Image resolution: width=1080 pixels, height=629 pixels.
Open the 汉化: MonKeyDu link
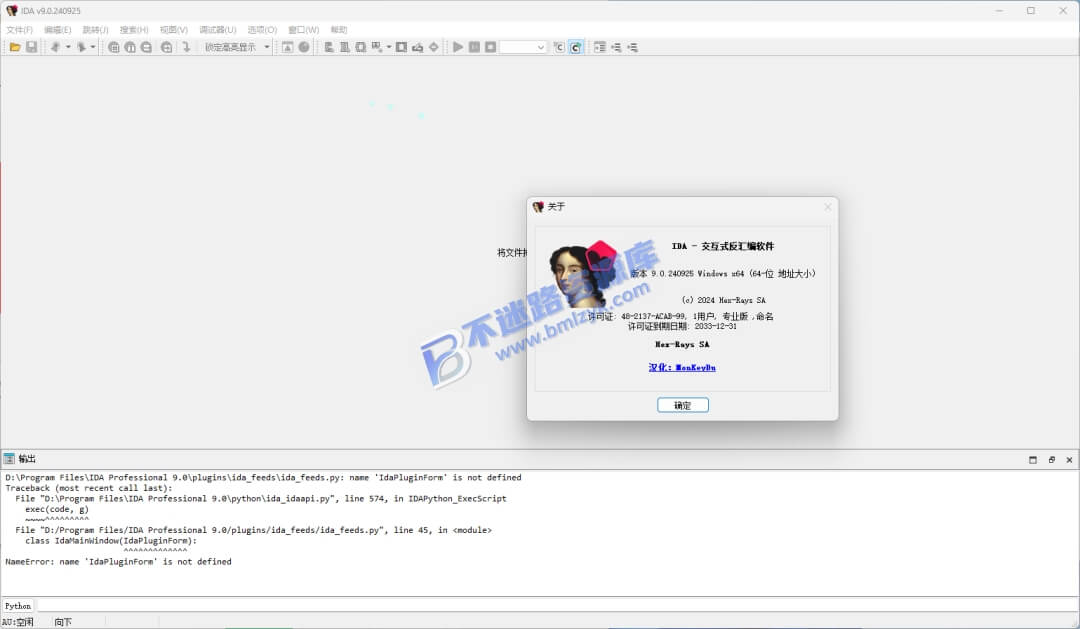[682, 367]
